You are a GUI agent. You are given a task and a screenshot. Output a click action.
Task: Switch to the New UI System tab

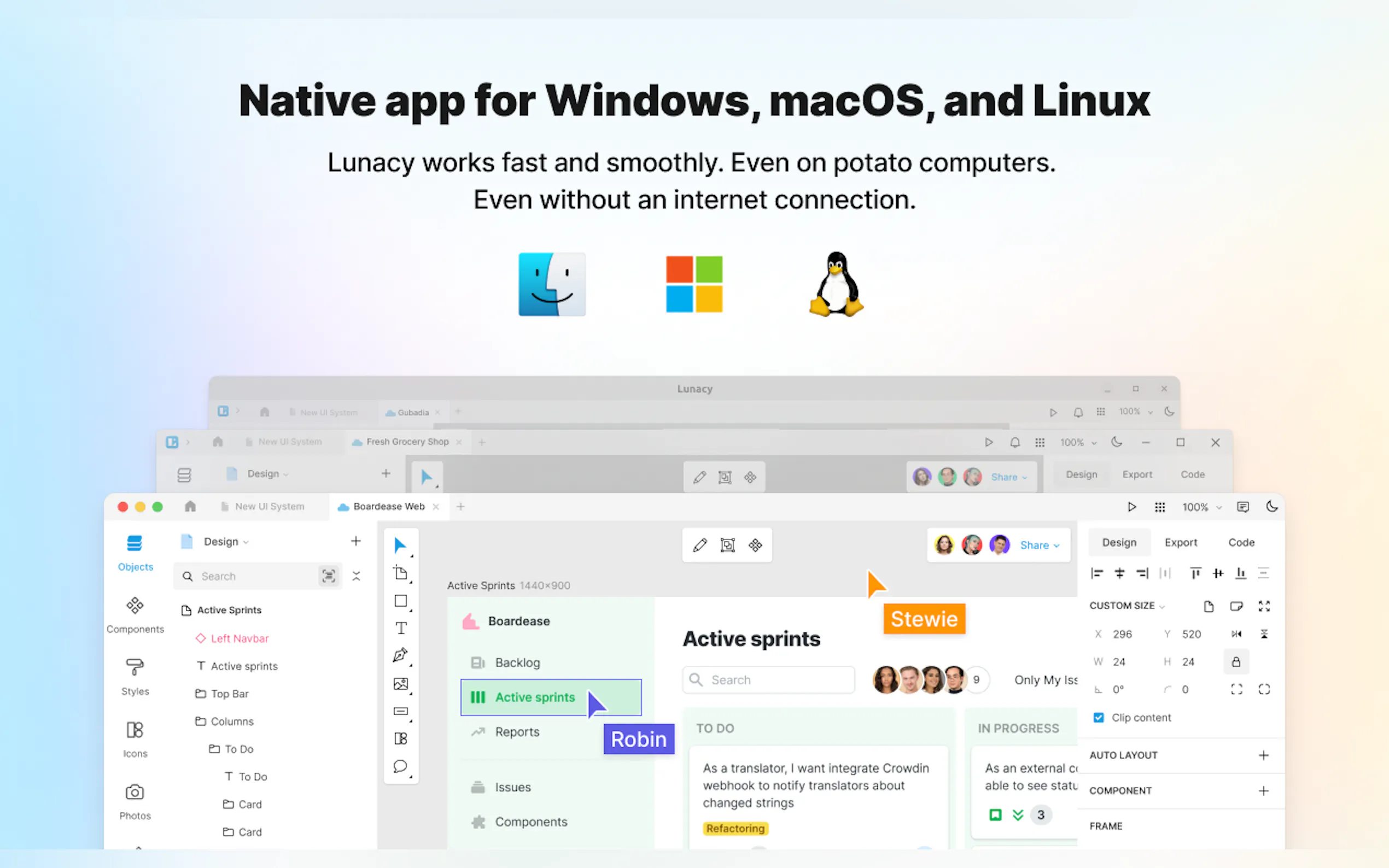click(x=269, y=507)
